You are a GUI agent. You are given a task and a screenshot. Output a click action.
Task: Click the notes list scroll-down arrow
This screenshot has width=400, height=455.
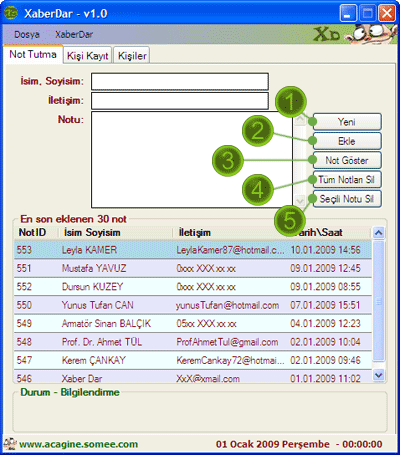[378, 375]
